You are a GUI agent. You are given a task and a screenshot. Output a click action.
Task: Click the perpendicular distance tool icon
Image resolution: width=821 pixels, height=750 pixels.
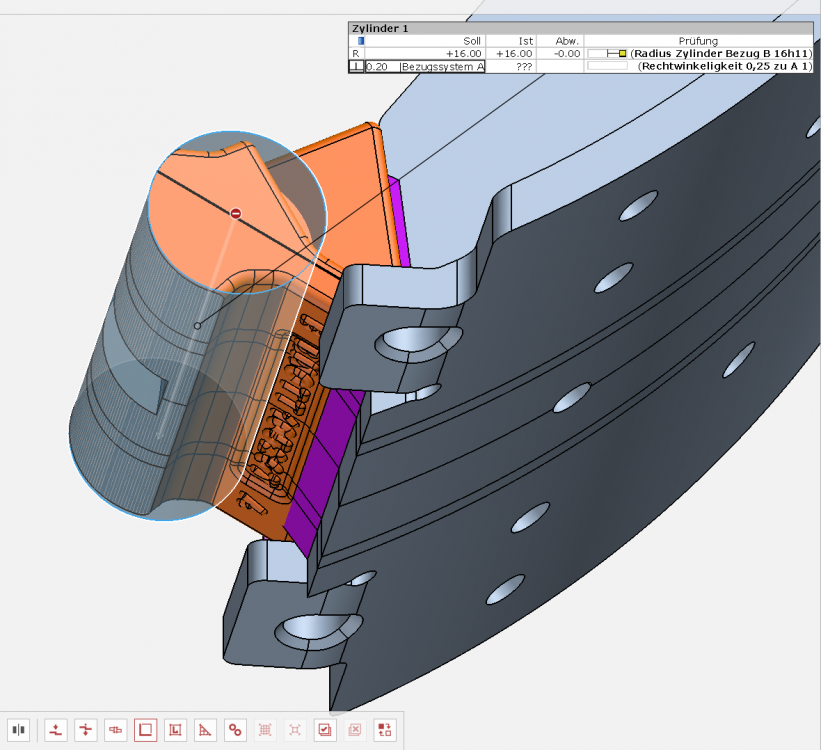[x=57, y=730]
